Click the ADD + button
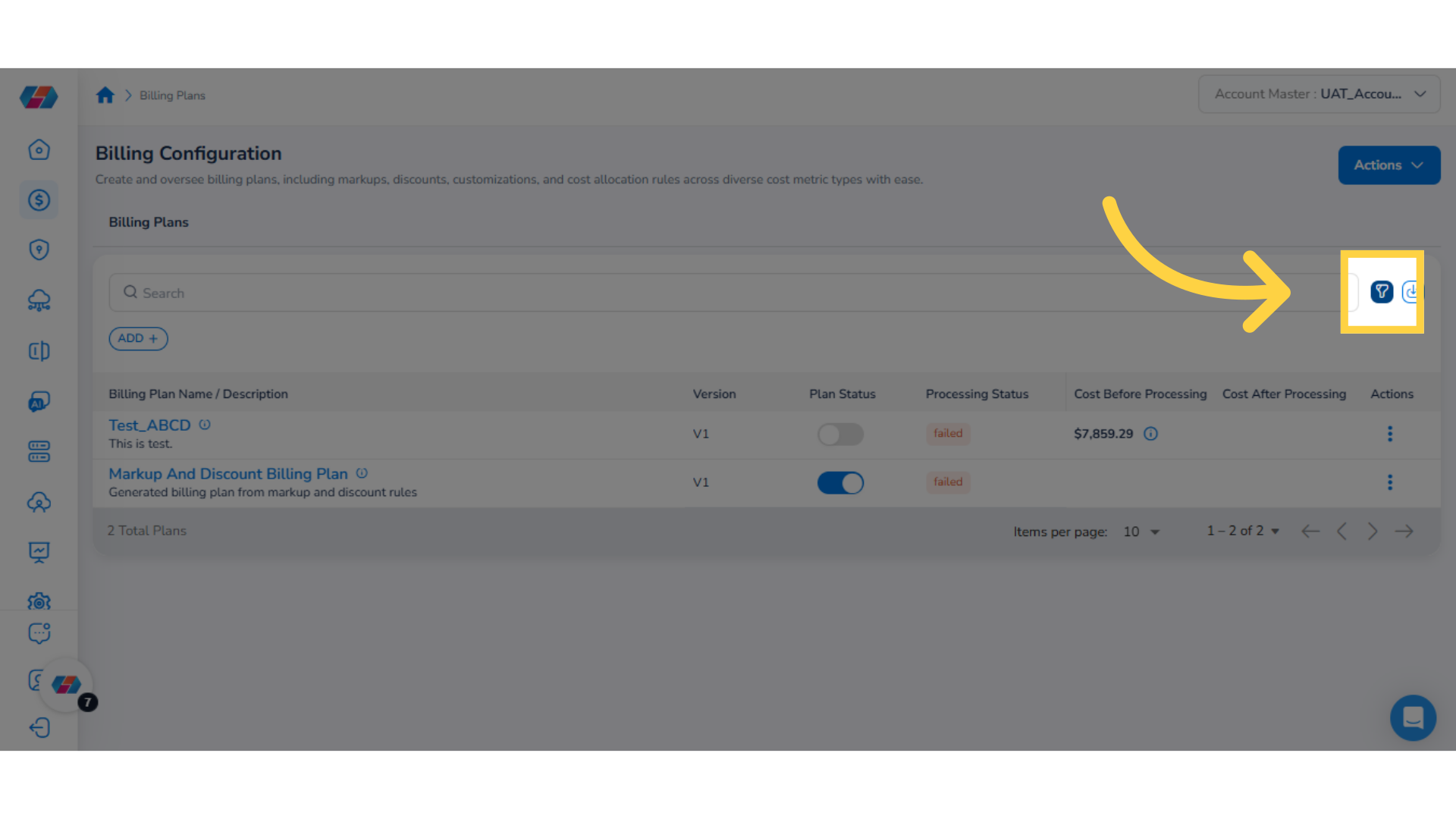This screenshot has height=819, width=1456. coord(138,338)
